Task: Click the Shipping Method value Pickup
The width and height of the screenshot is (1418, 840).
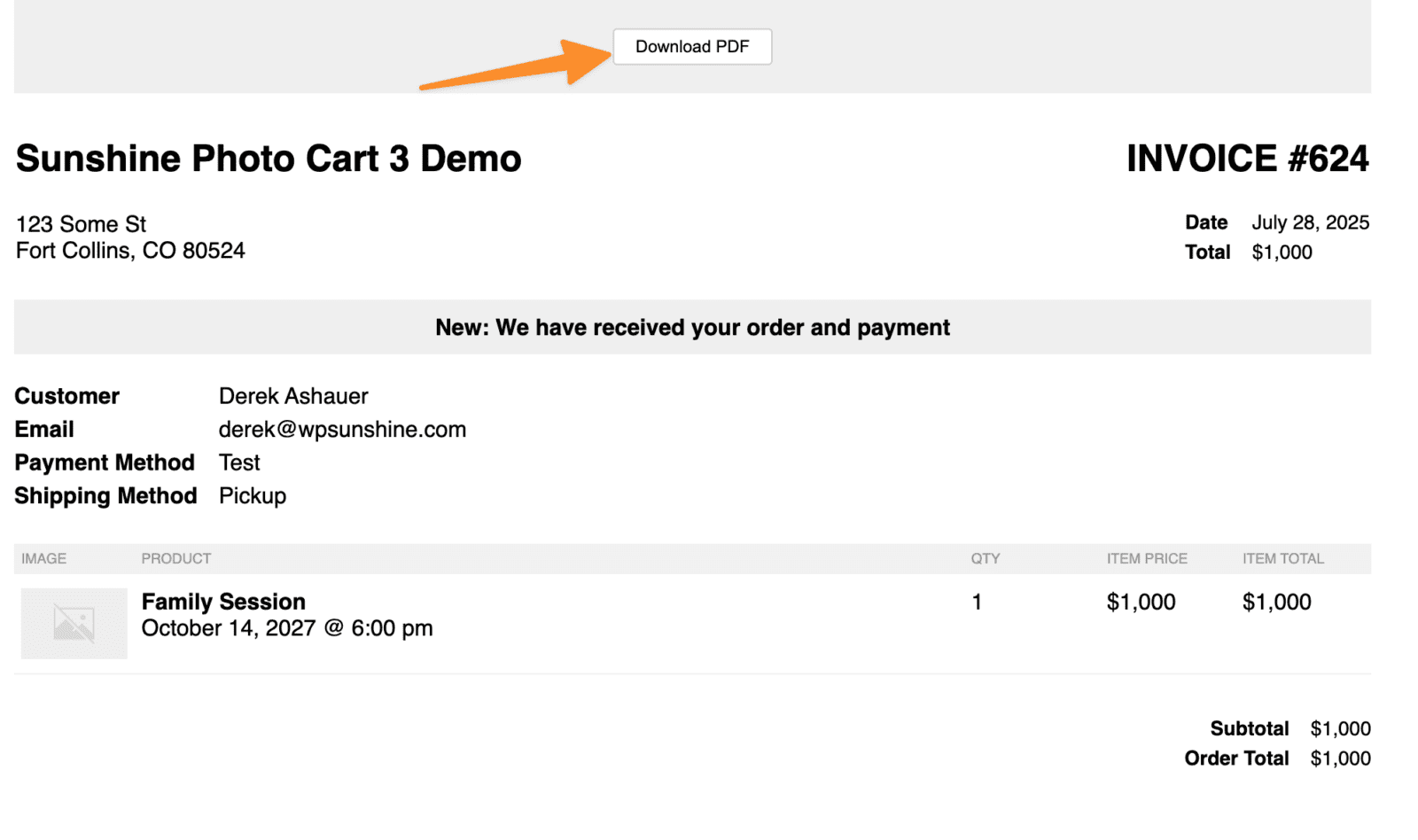Action: pos(253,496)
